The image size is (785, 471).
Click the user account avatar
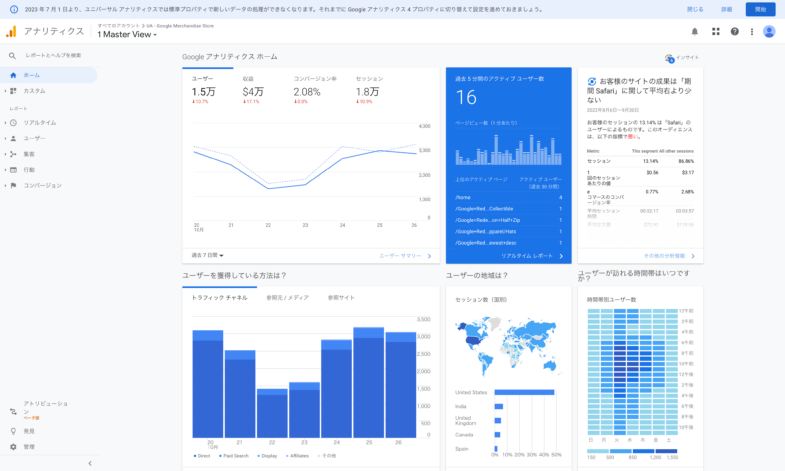[x=769, y=31]
